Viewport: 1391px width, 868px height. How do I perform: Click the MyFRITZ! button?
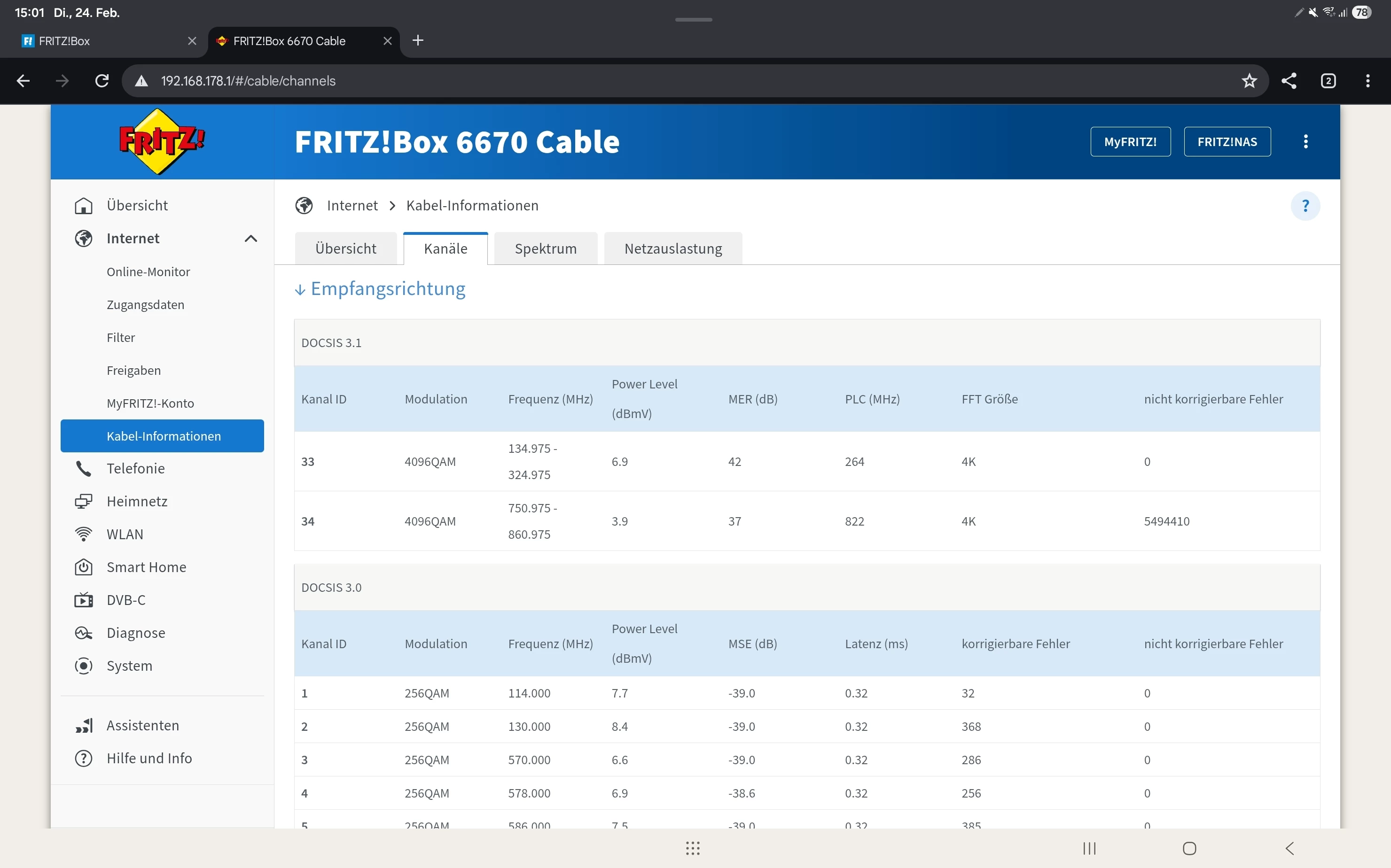click(x=1130, y=142)
